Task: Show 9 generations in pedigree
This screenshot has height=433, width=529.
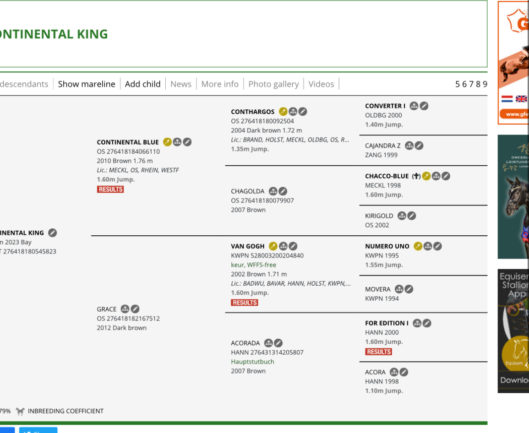Action: pyautogui.click(x=485, y=84)
